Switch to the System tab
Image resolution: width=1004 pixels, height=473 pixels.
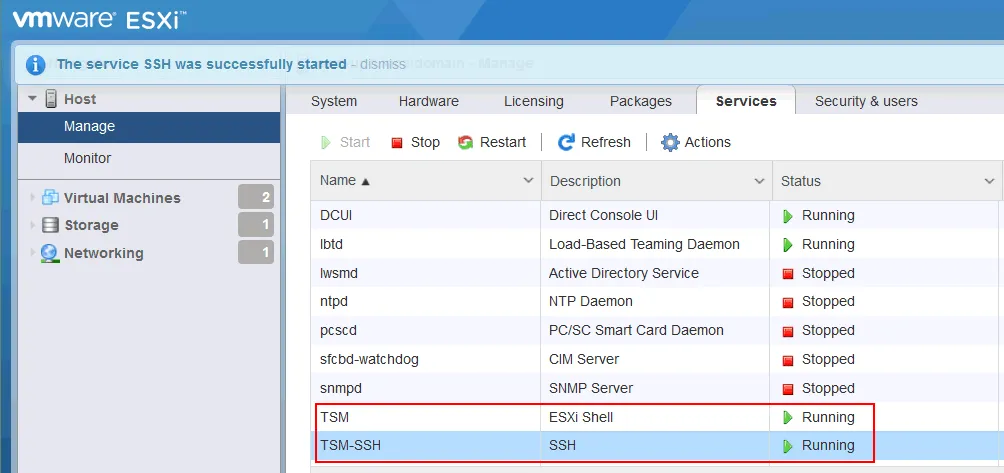(x=334, y=101)
